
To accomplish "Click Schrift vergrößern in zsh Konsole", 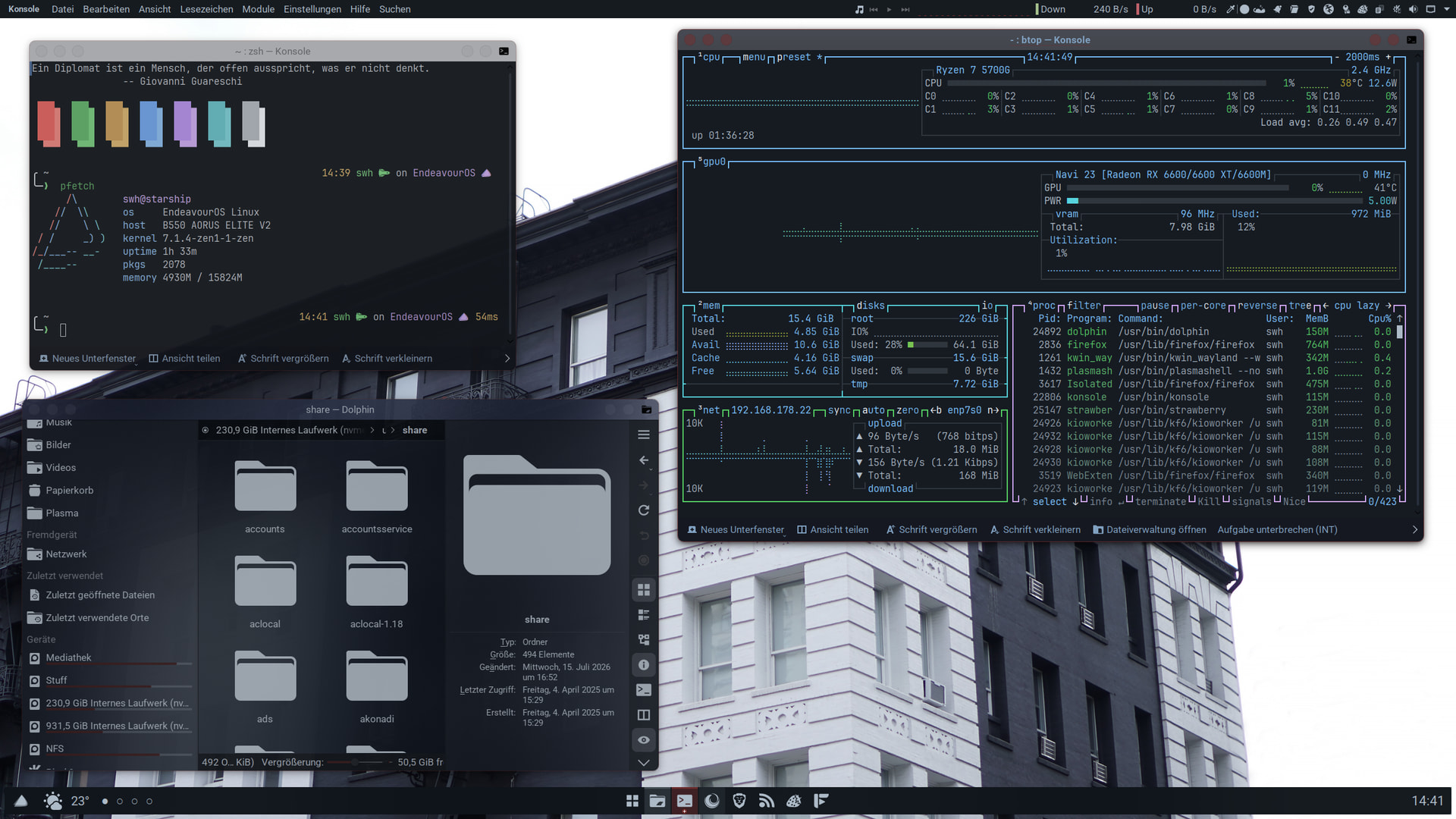I will point(283,359).
